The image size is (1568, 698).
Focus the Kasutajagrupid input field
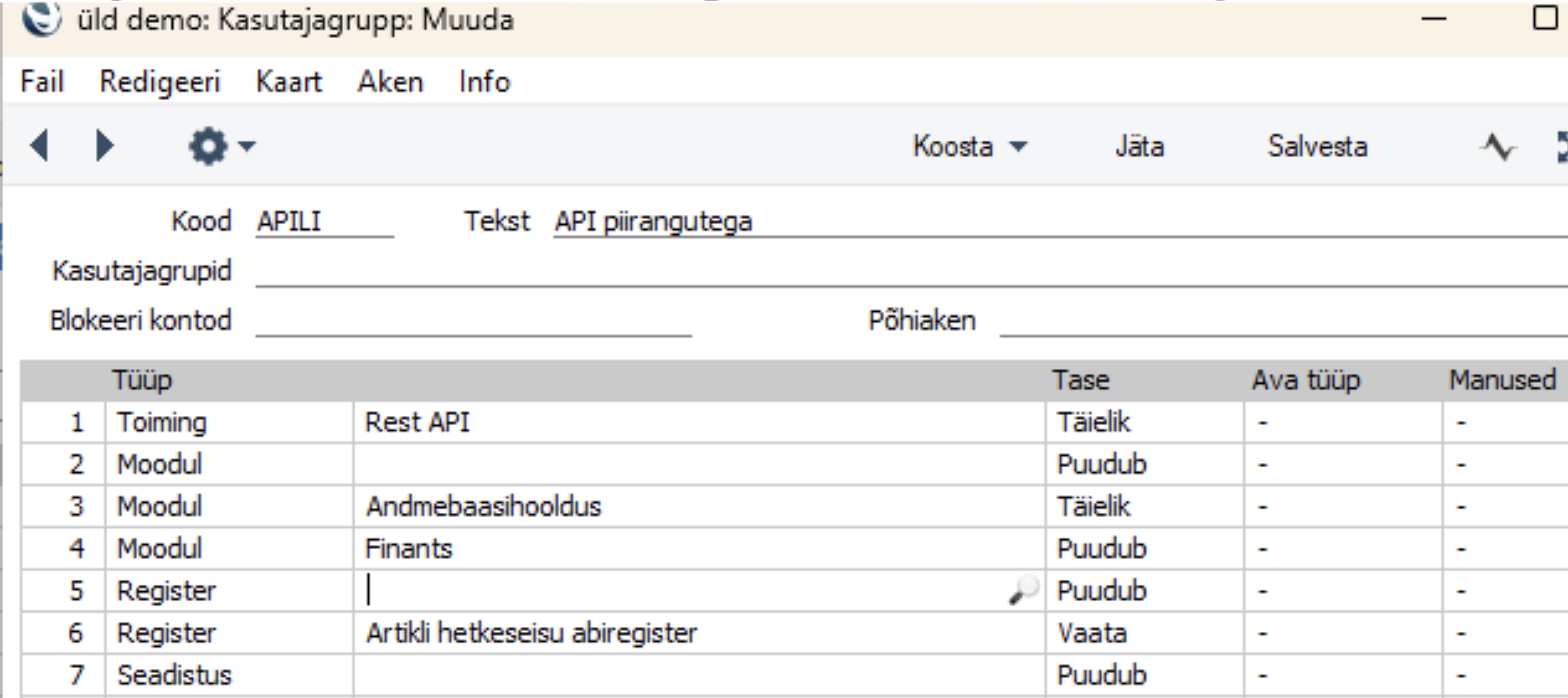click(x=910, y=271)
